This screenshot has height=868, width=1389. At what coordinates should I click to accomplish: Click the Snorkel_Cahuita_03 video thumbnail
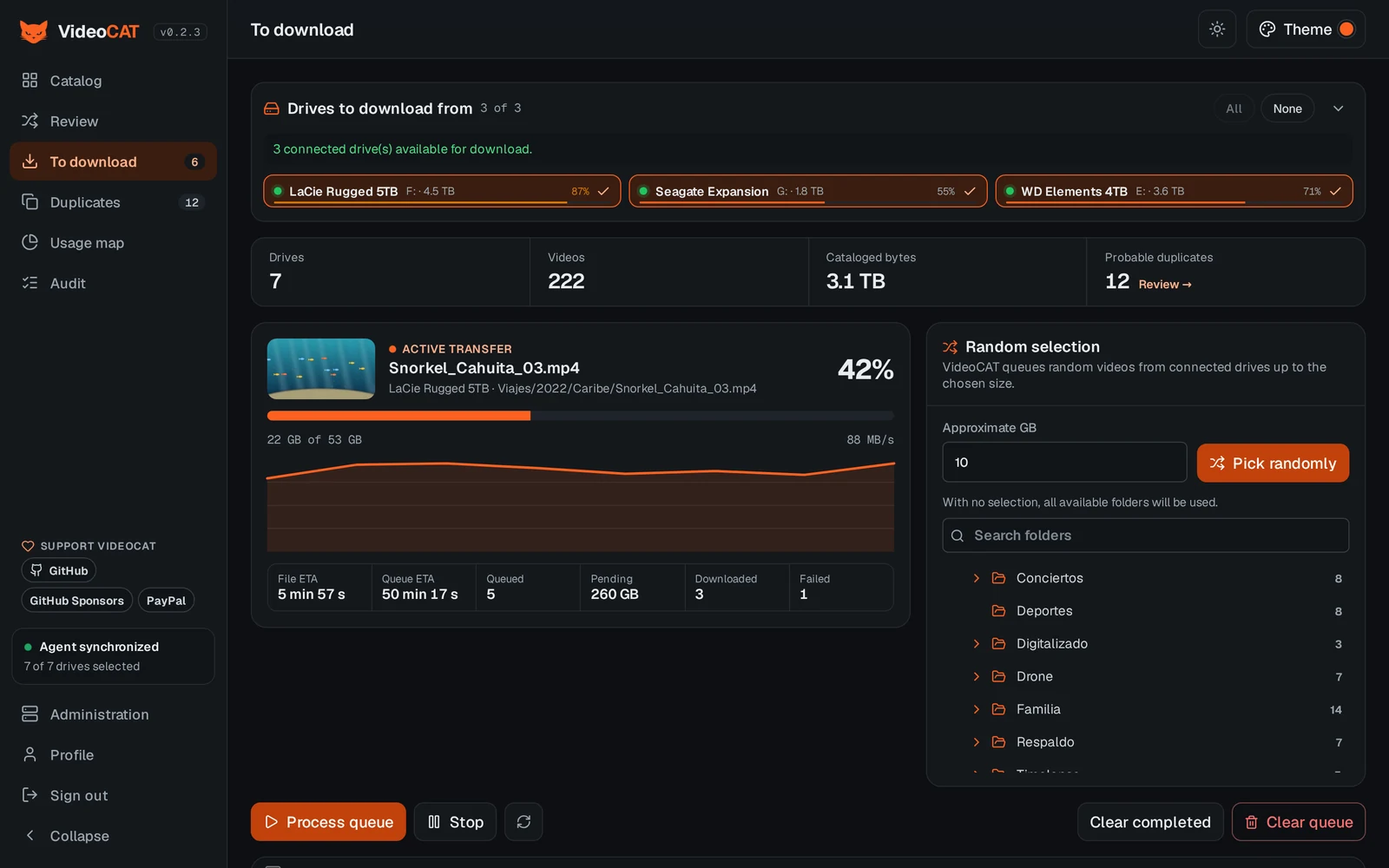coord(321,369)
